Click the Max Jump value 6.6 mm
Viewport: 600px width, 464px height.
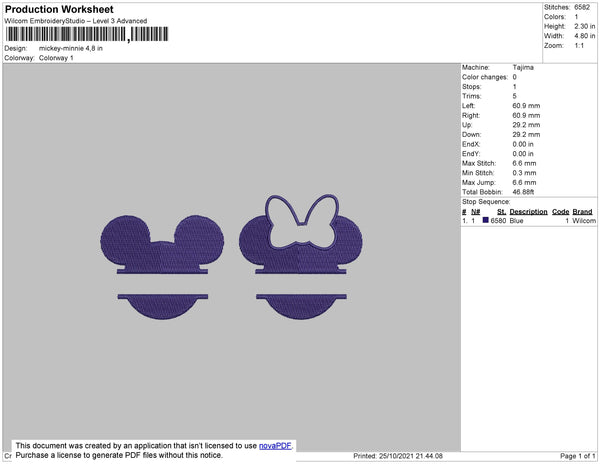tap(524, 182)
